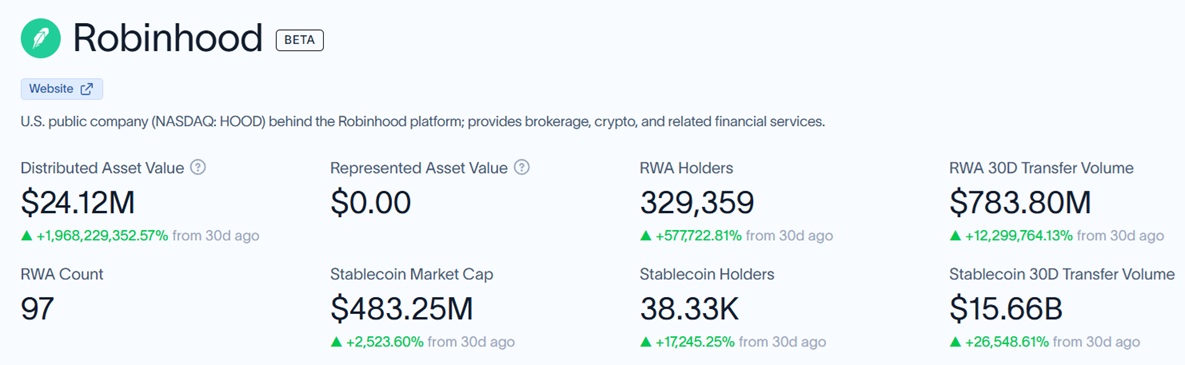Click the help icon beside Represented Asset Value
The image size is (1185, 365).
click(x=521, y=168)
